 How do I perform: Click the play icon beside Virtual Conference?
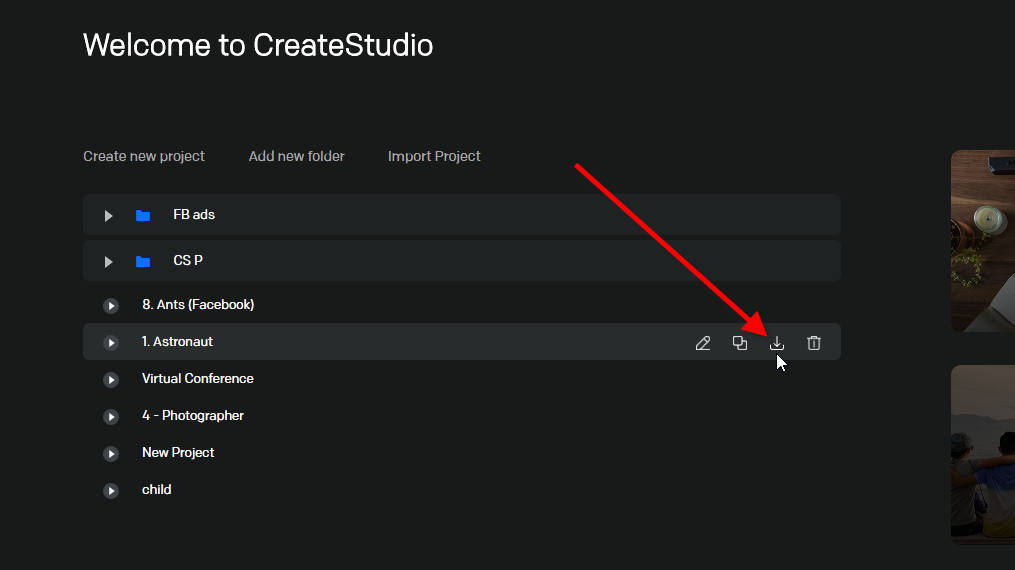pos(111,380)
